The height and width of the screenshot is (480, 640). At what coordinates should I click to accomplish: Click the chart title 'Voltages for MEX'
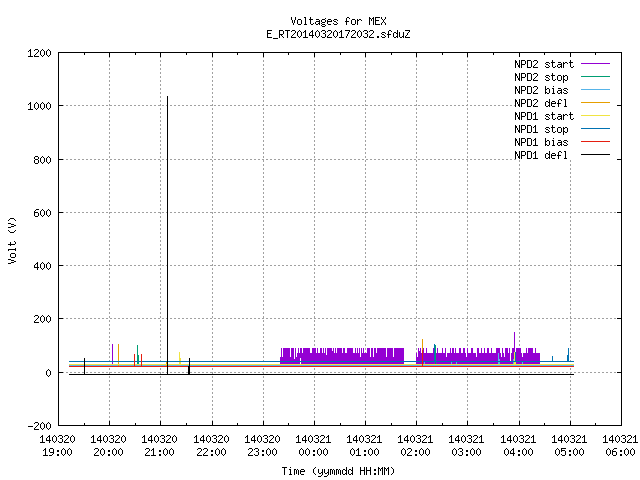338,21
